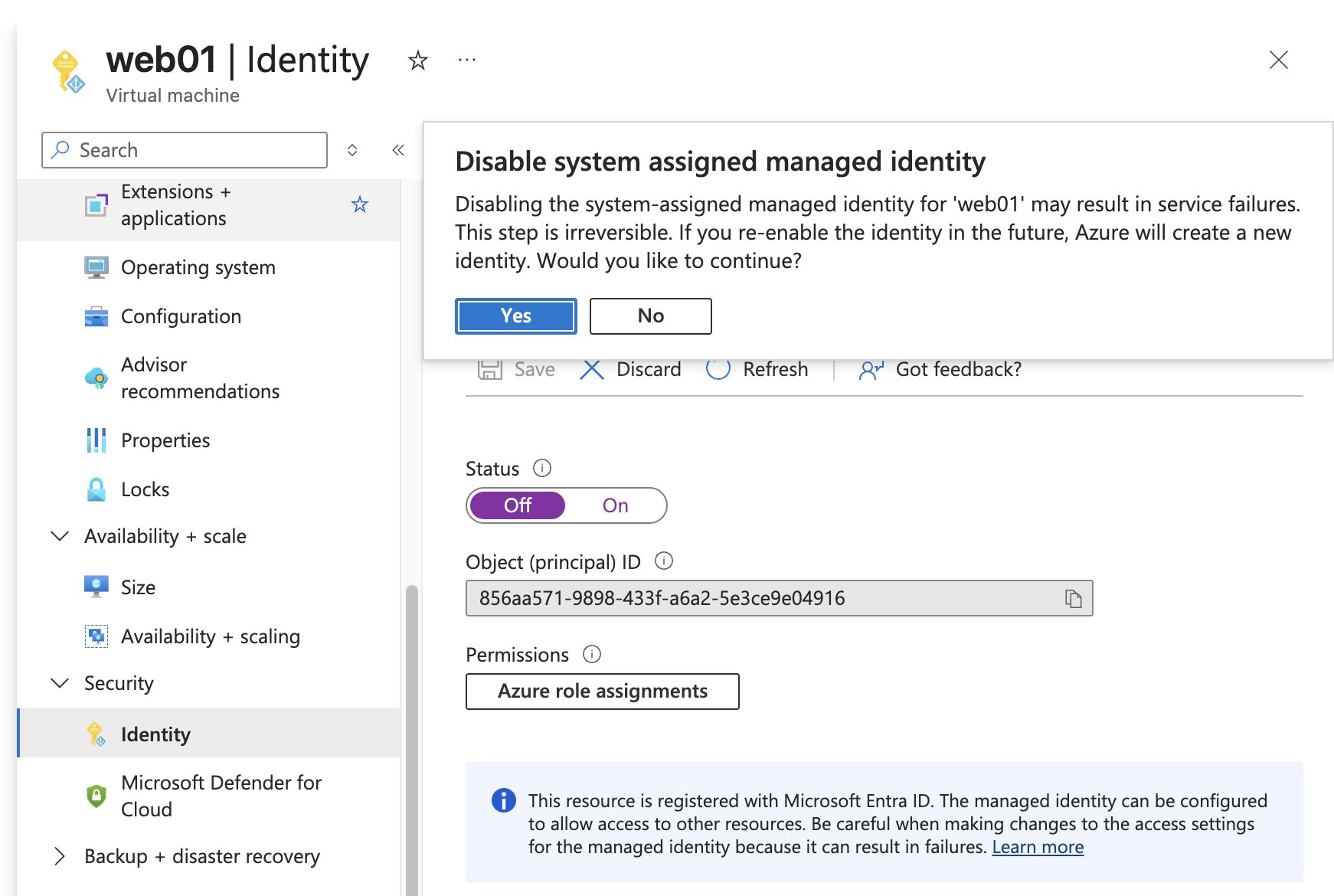Click the Identity key icon in sidebar
This screenshot has height=896, width=1334.
96,734
